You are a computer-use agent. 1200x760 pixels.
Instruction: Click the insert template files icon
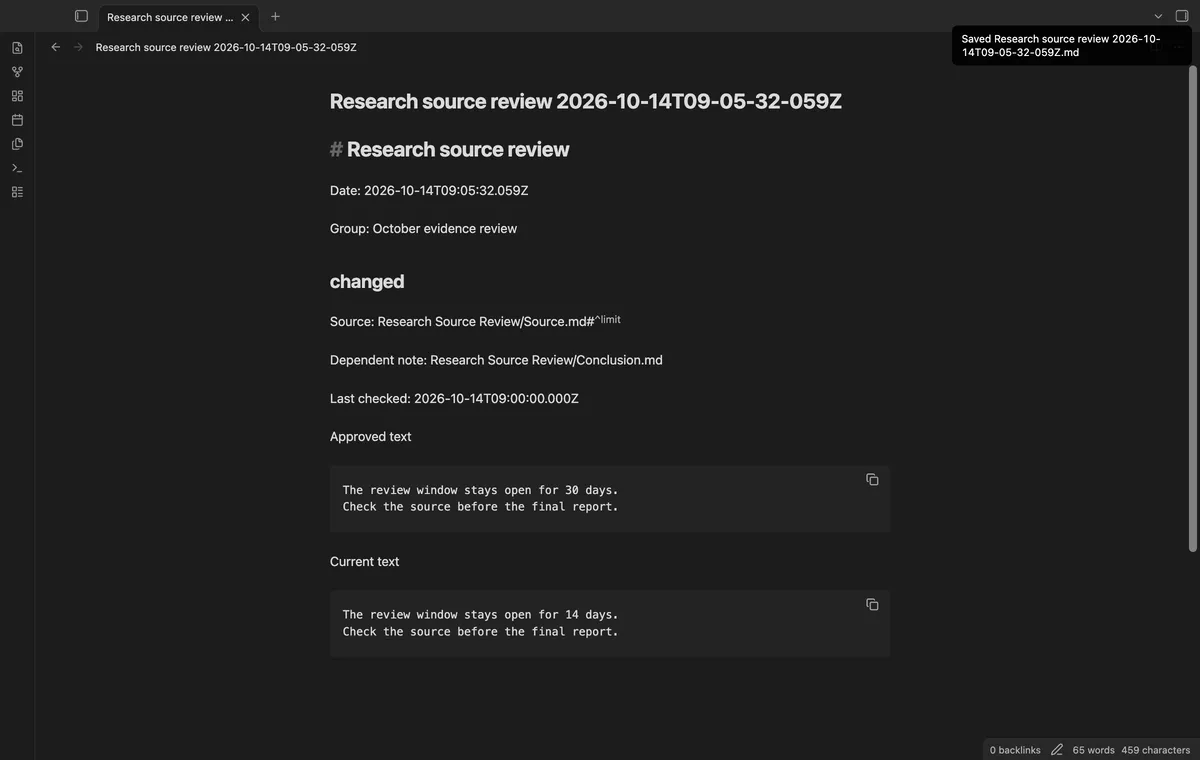click(x=17, y=144)
